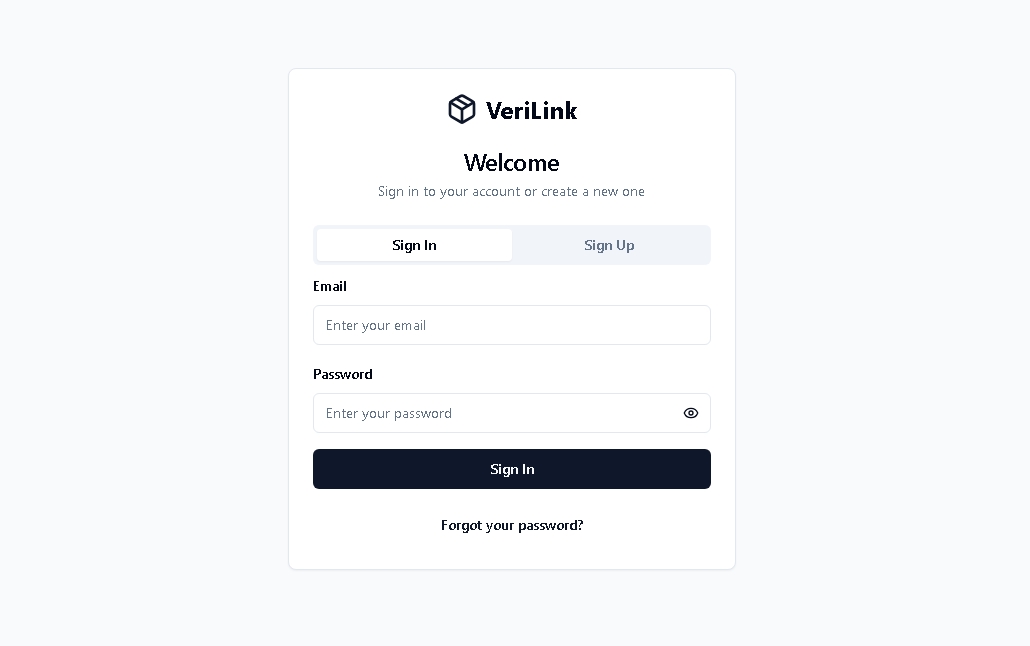Switch to the Sign Up tab
Image resolution: width=1030 pixels, height=646 pixels.
[609, 245]
